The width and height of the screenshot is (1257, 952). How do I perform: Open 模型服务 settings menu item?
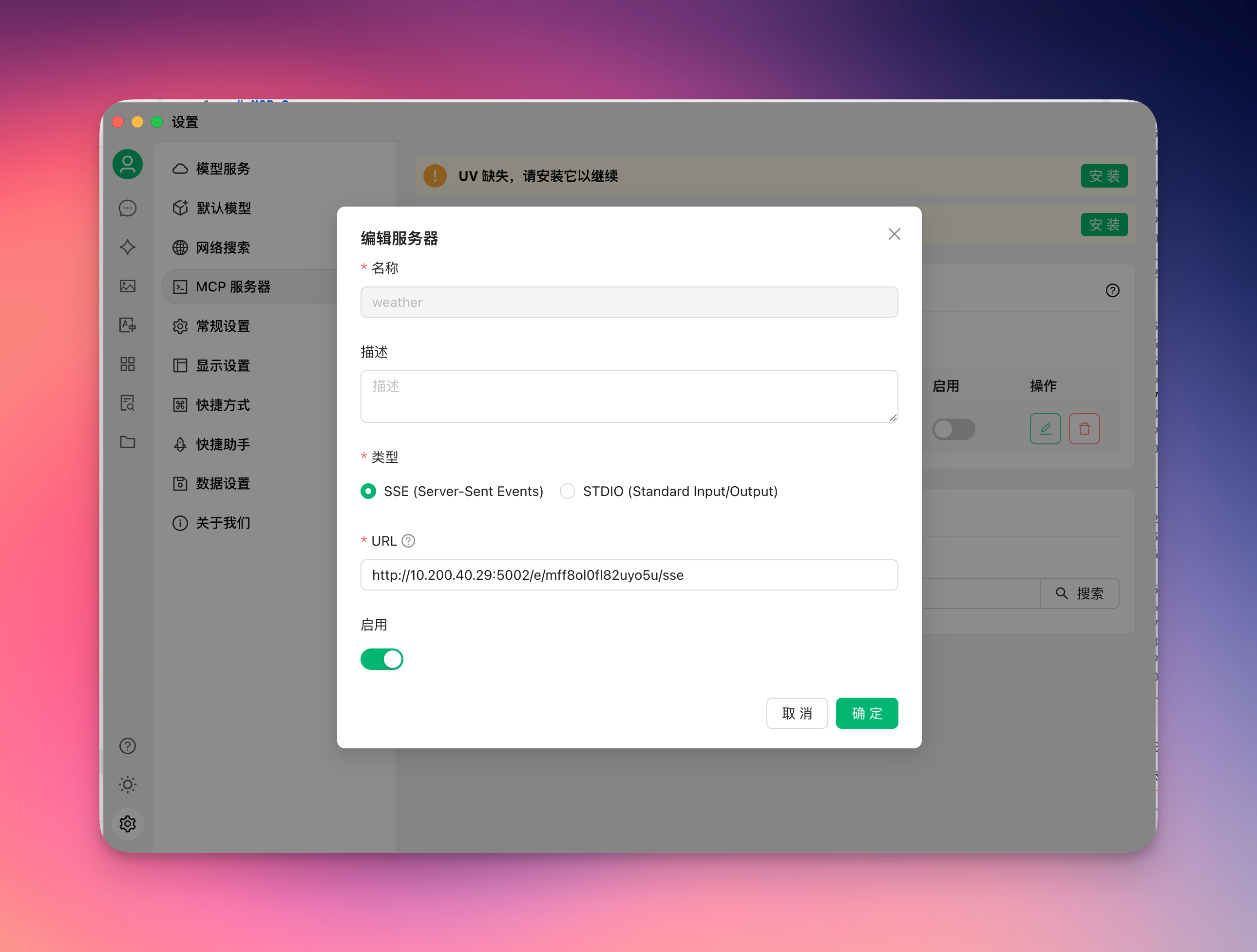[223, 169]
